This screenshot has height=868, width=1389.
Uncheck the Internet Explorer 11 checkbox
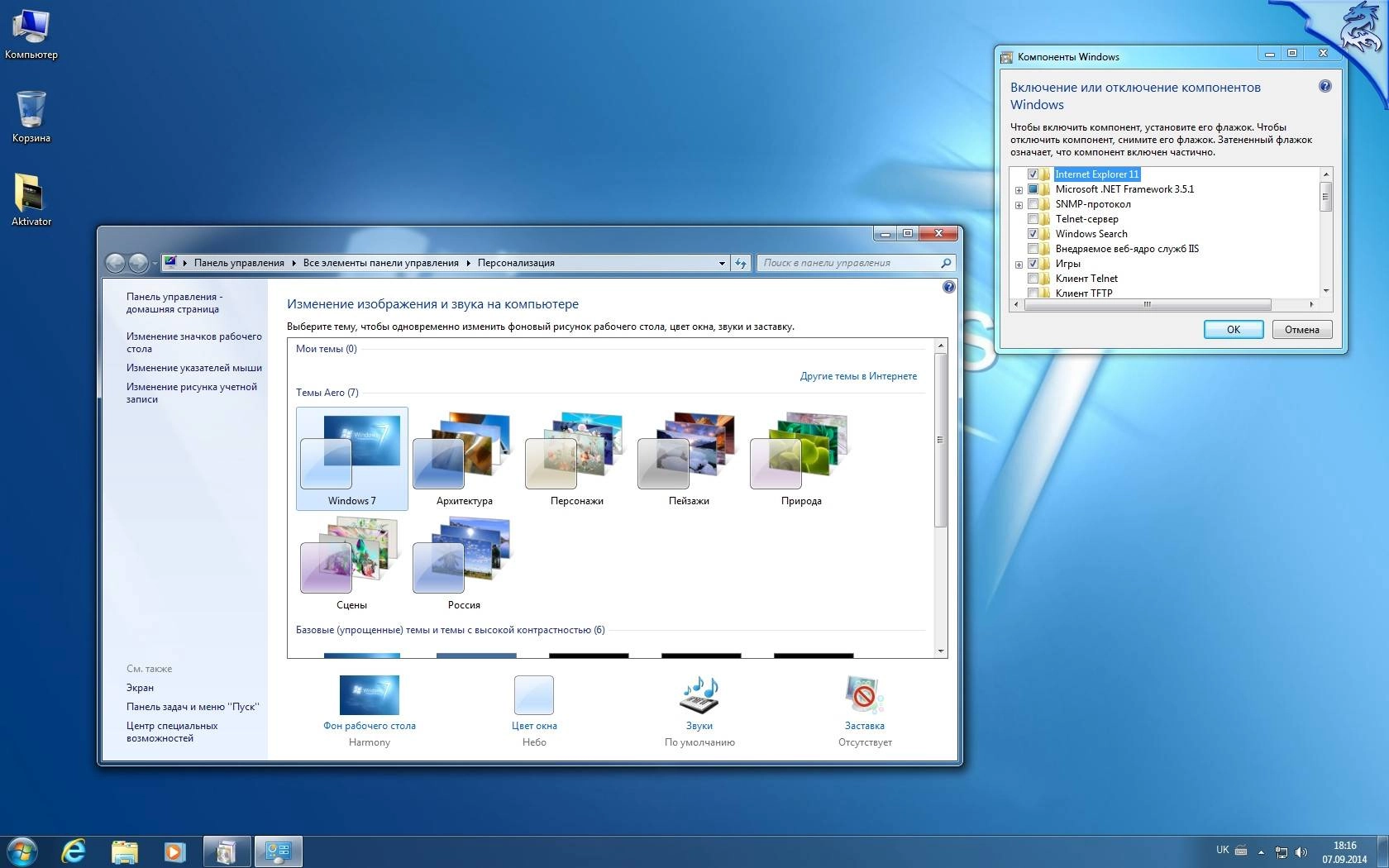[x=1033, y=174]
